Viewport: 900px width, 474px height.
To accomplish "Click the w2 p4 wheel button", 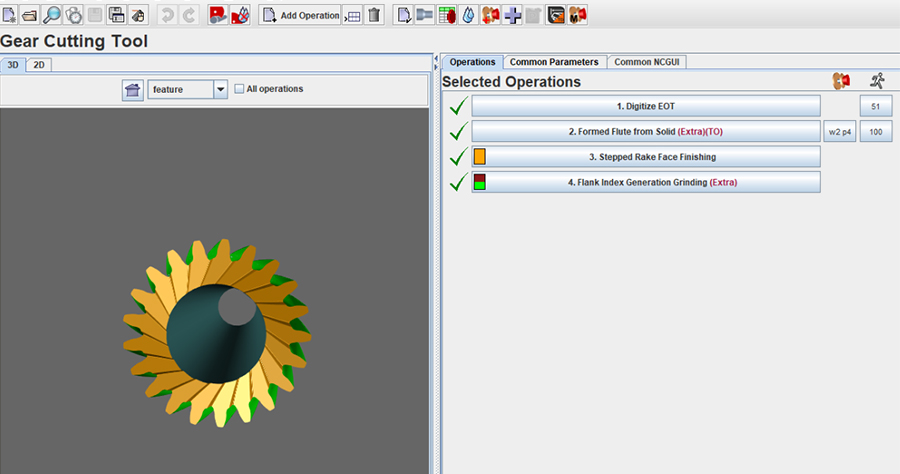I will tap(840, 131).
